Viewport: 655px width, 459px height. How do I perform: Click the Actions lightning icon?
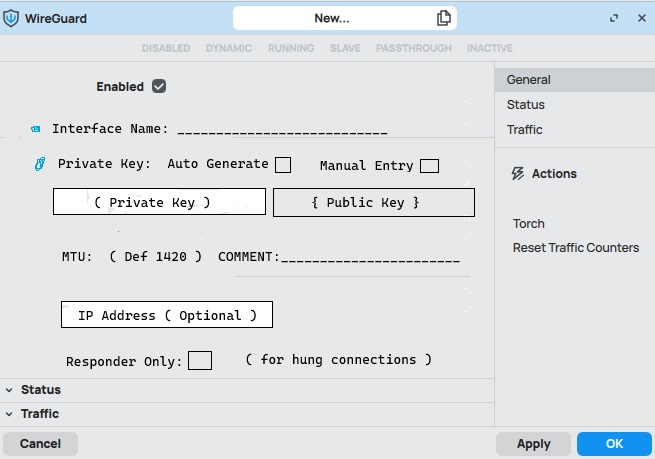pyautogui.click(x=518, y=173)
